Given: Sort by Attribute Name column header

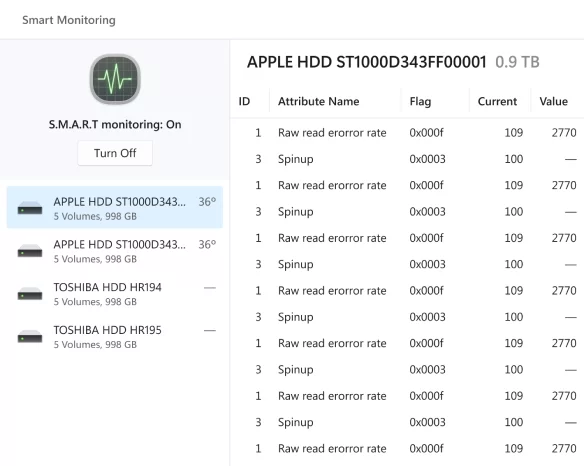Looking at the screenshot, I should point(318,101).
